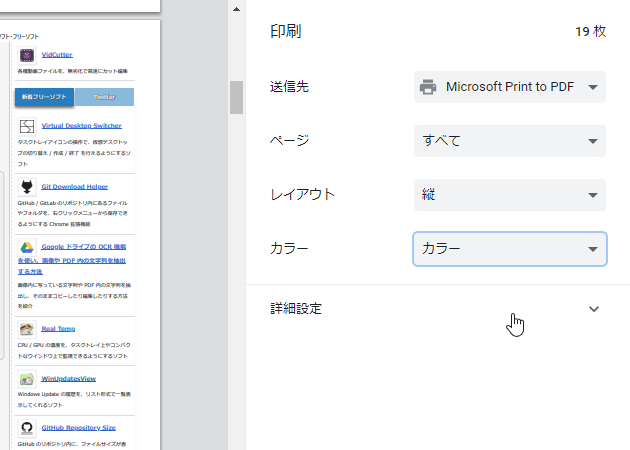Viewport: 630px width, 450px height.
Task: Click the Git Download Helper fox icon
Action: coord(27,187)
